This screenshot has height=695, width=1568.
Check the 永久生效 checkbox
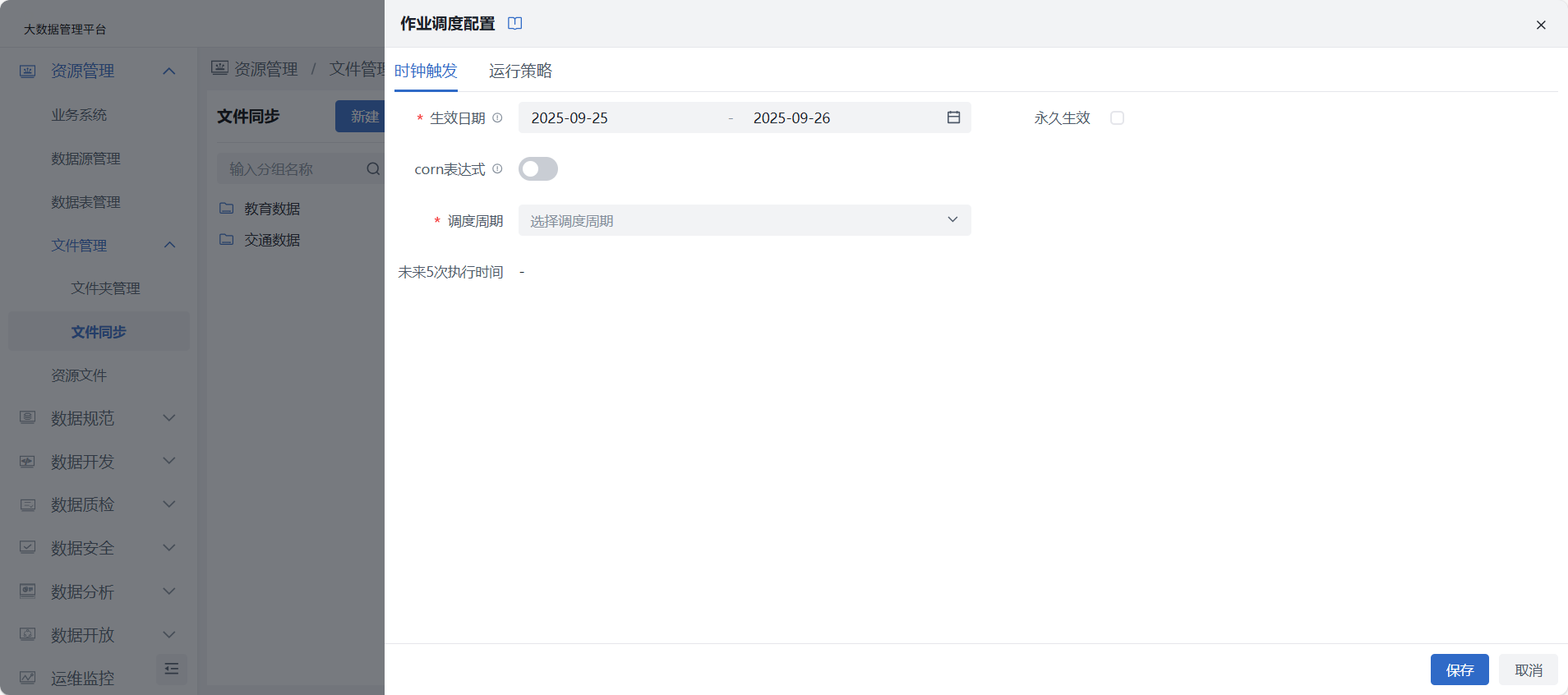click(x=1117, y=118)
